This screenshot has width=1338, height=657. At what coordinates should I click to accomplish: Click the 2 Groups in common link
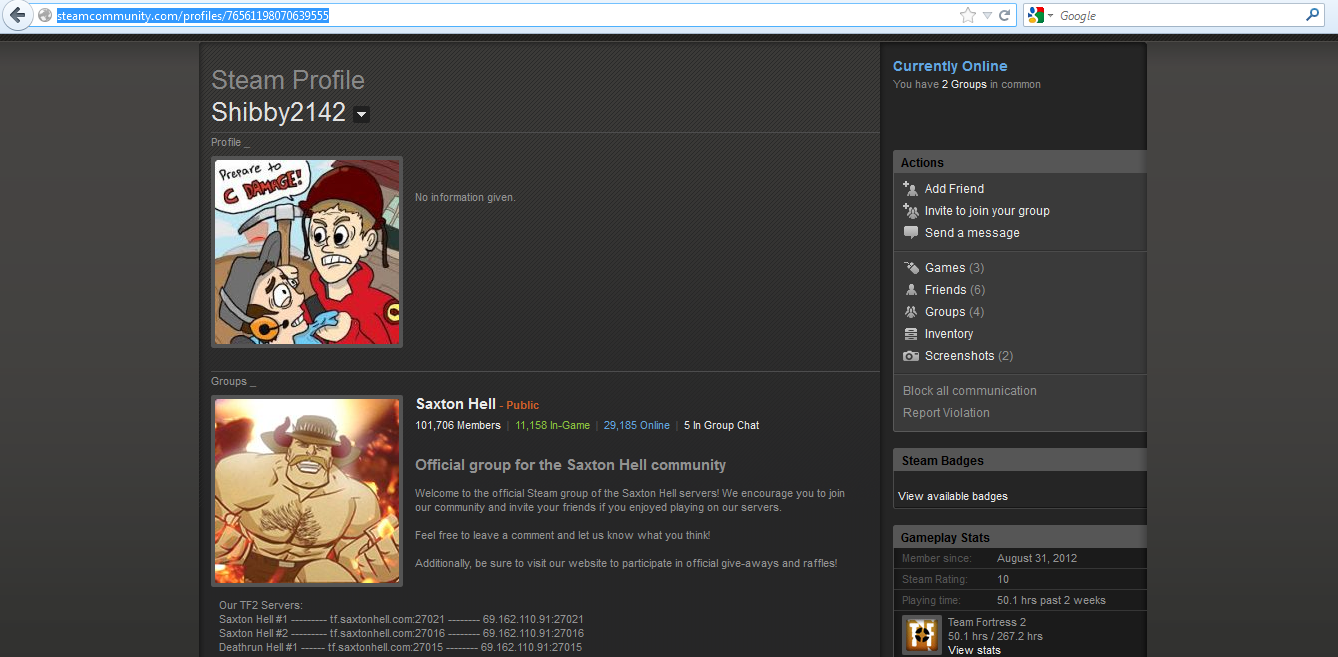964,85
